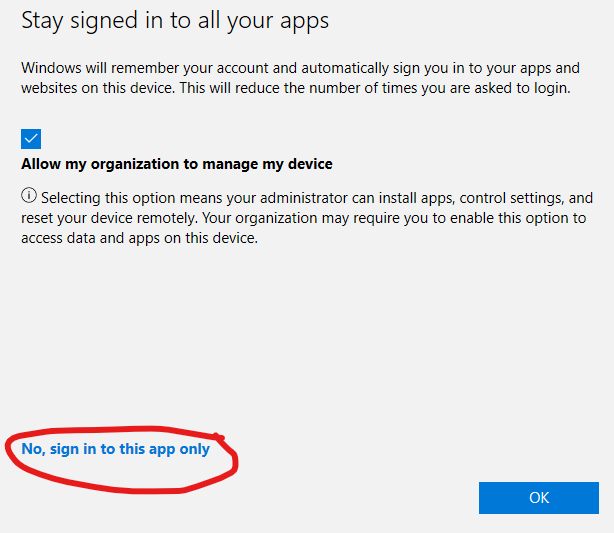Toggle the checkmark above Allow my organization
The image size is (614, 533).
click(31, 139)
